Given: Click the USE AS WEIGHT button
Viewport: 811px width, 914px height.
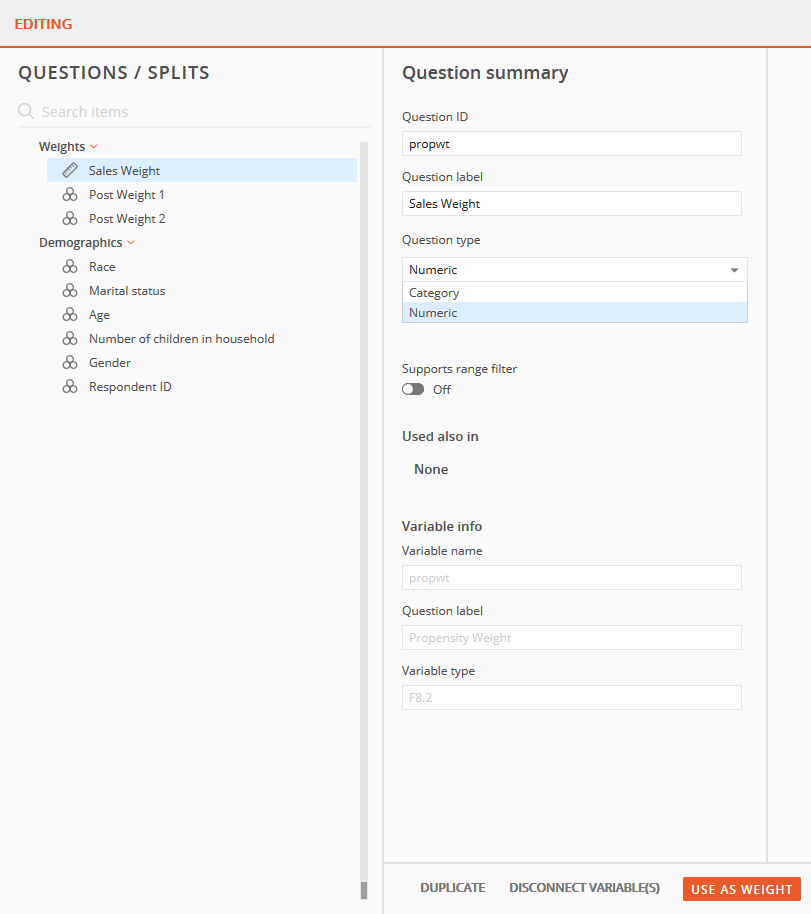Looking at the screenshot, I should tap(742, 889).
